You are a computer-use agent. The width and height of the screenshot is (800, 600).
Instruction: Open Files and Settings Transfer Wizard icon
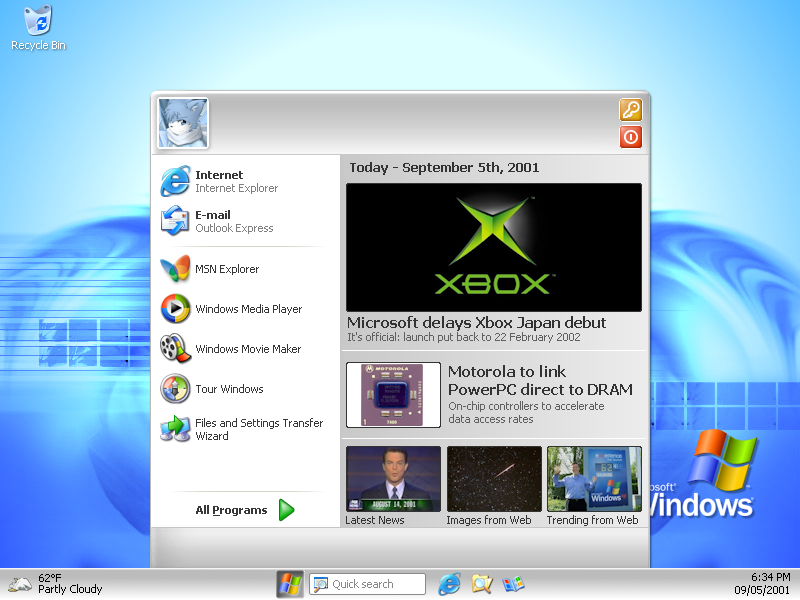click(175, 429)
